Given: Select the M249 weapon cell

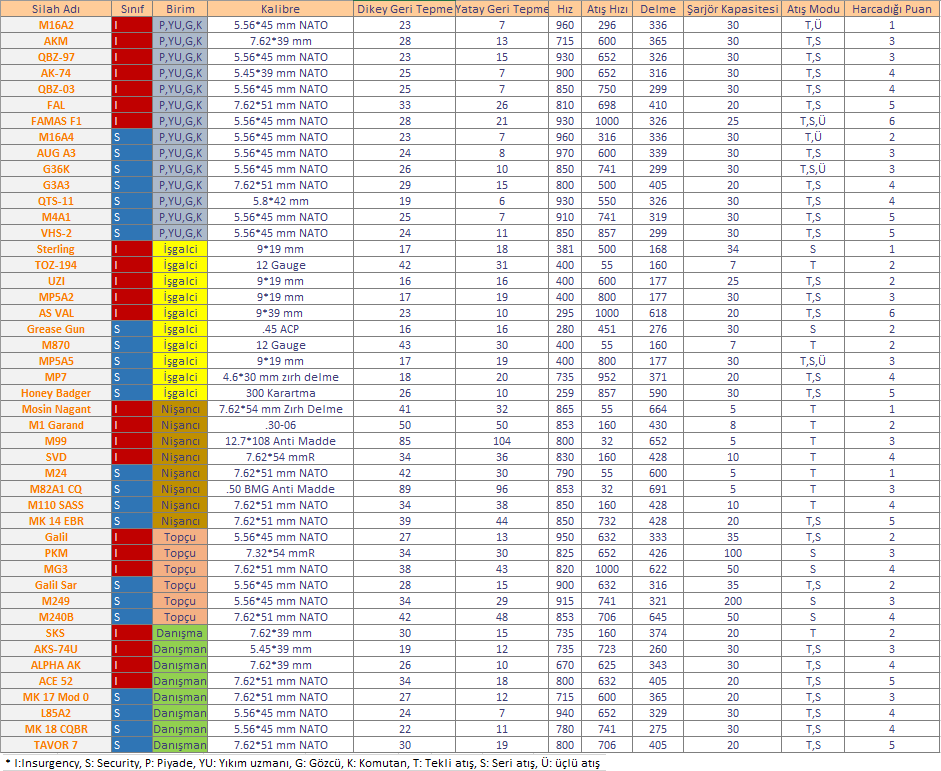Looking at the screenshot, I should pyautogui.click(x=56, y=601).
